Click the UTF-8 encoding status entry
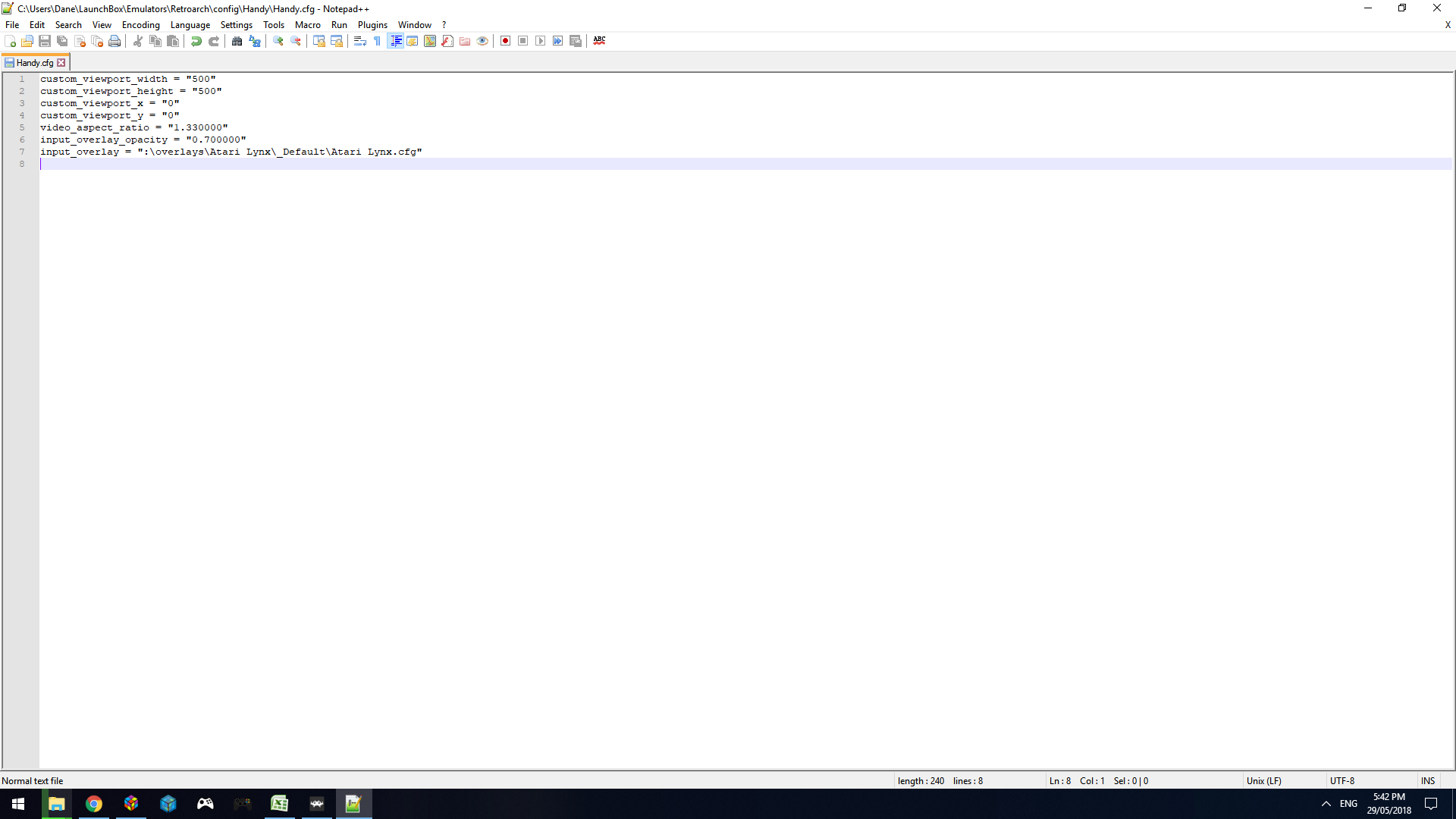Screen dimensions: 1456x819 pyautogui.click(x=1342, y=781)
